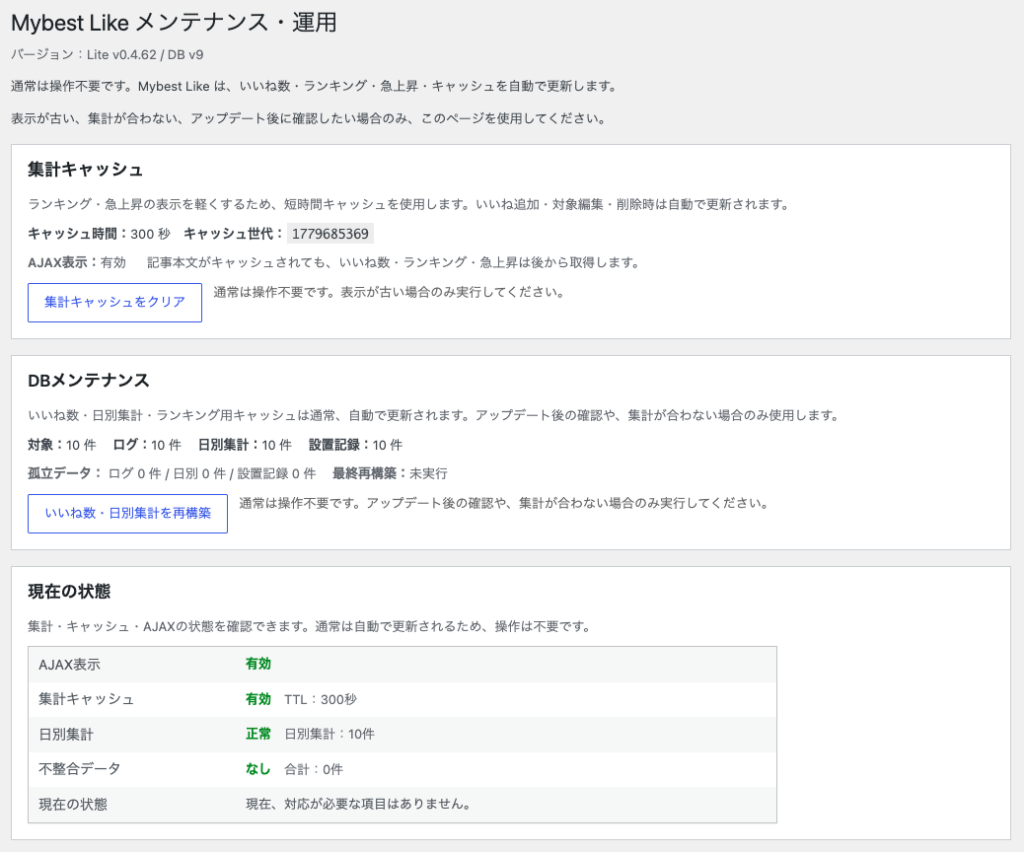Click the 日別集計 row label in status table
Image resolution: width=1024 pixels, height=852 pixels.
[66, 734]
